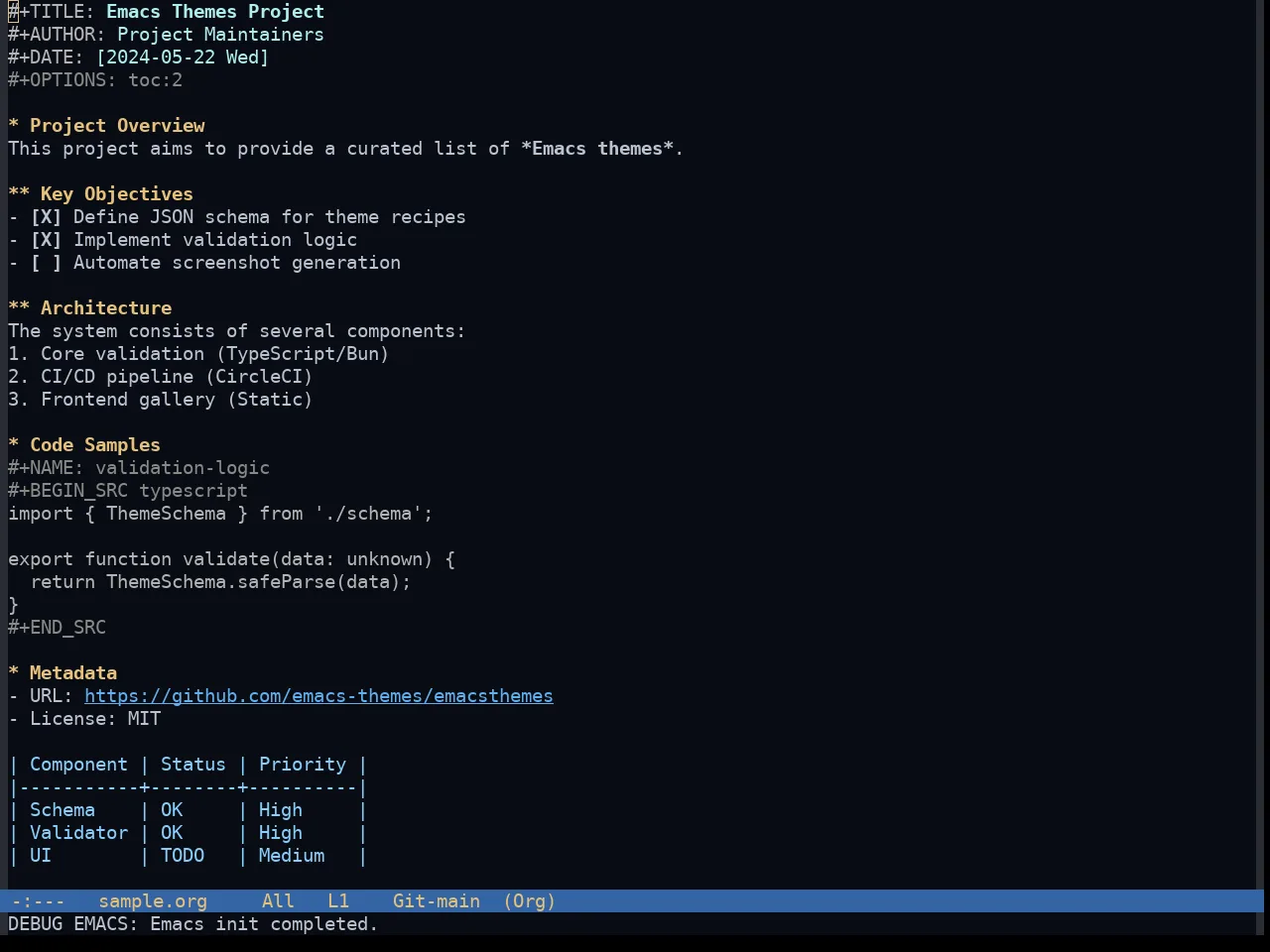Screen dimensions: 1270x952
Task: Click the Medium priority cell
Action: point(292,856)
